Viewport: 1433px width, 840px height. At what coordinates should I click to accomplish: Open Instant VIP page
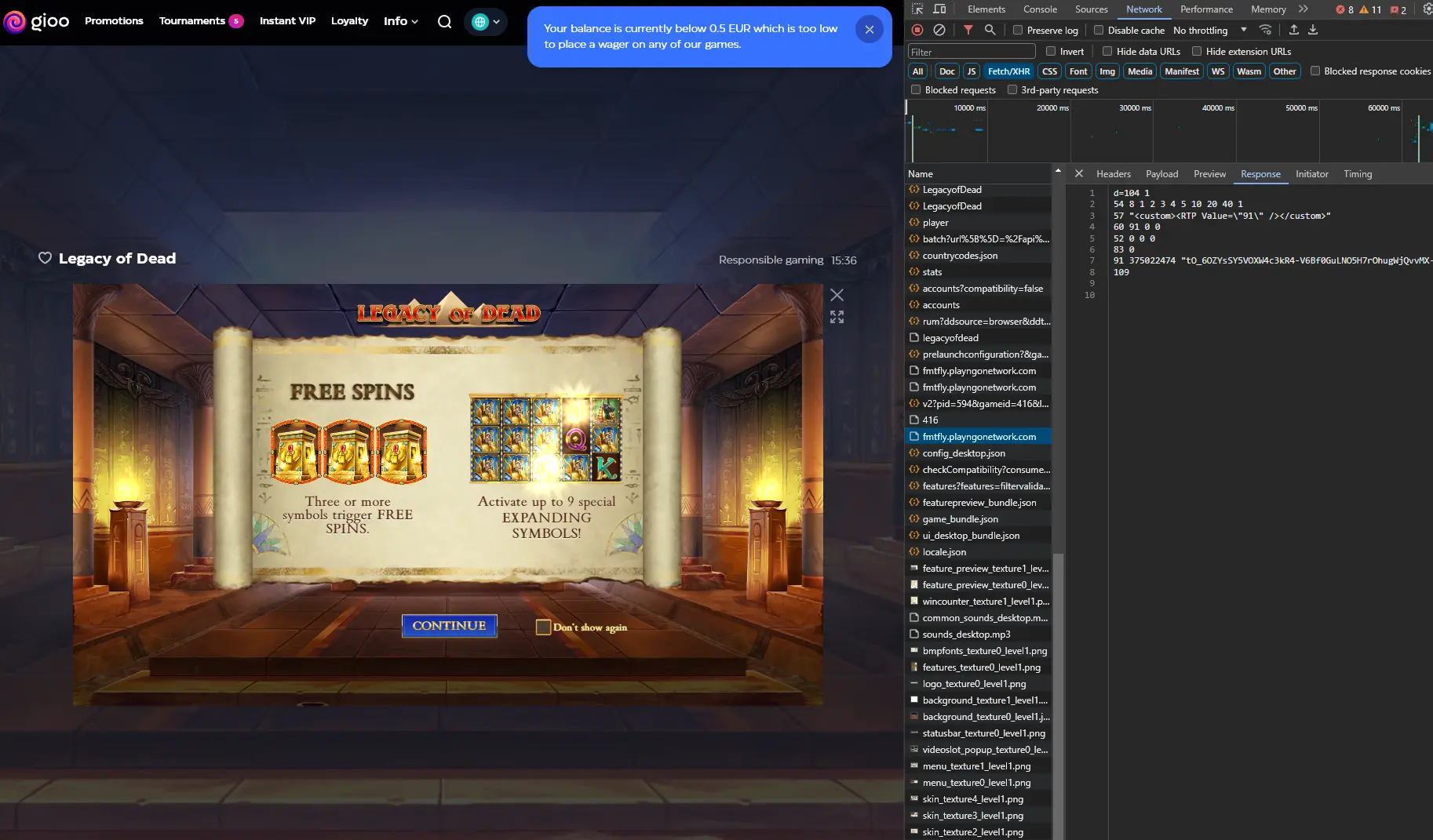(x=287, y=21)
